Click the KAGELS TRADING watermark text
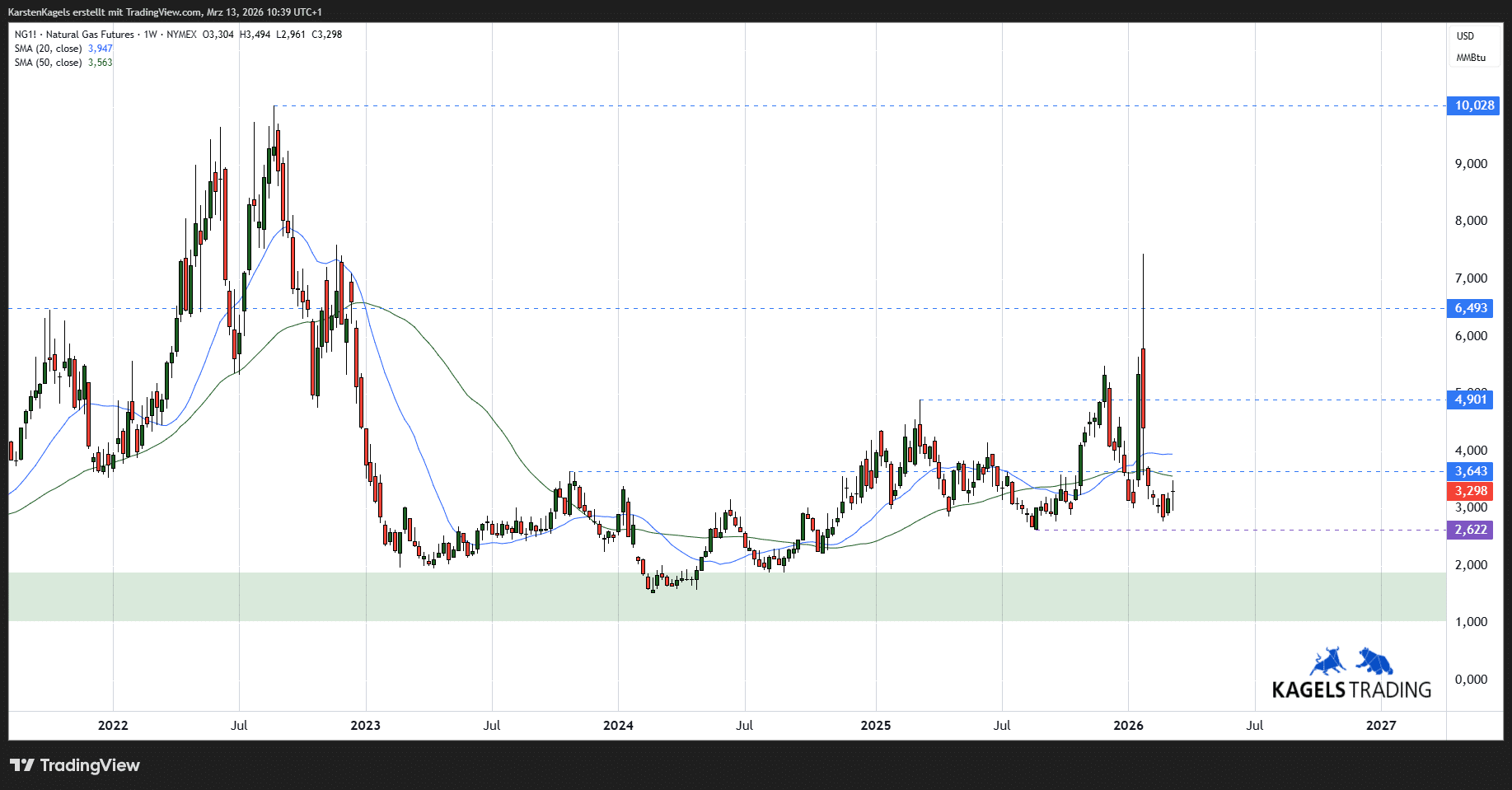Image resolution: width=1512 pixels, height=790 pixels. 1351,690
